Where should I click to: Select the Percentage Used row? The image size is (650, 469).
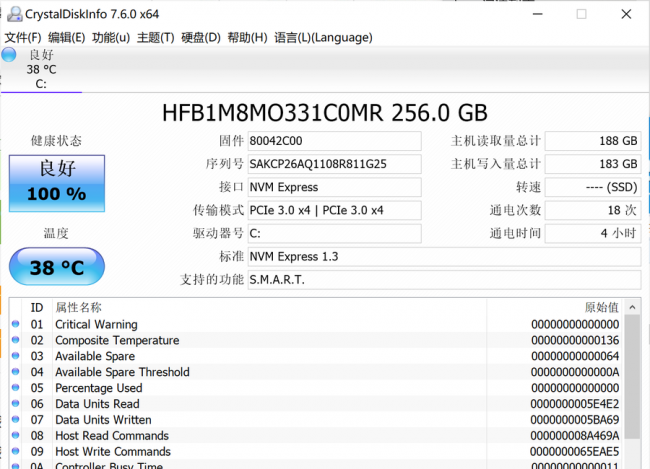(x=316, y=388)
